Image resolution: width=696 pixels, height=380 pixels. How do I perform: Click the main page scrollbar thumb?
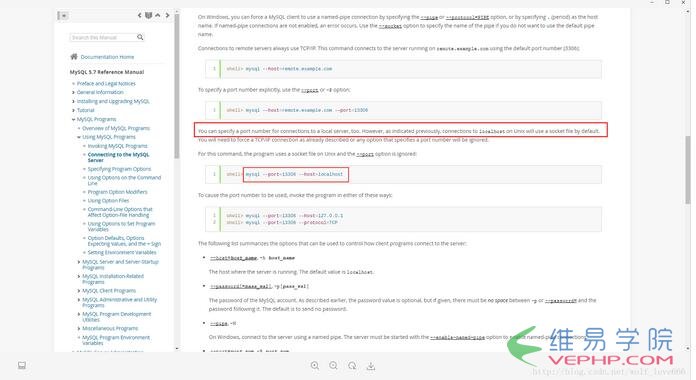688,169
